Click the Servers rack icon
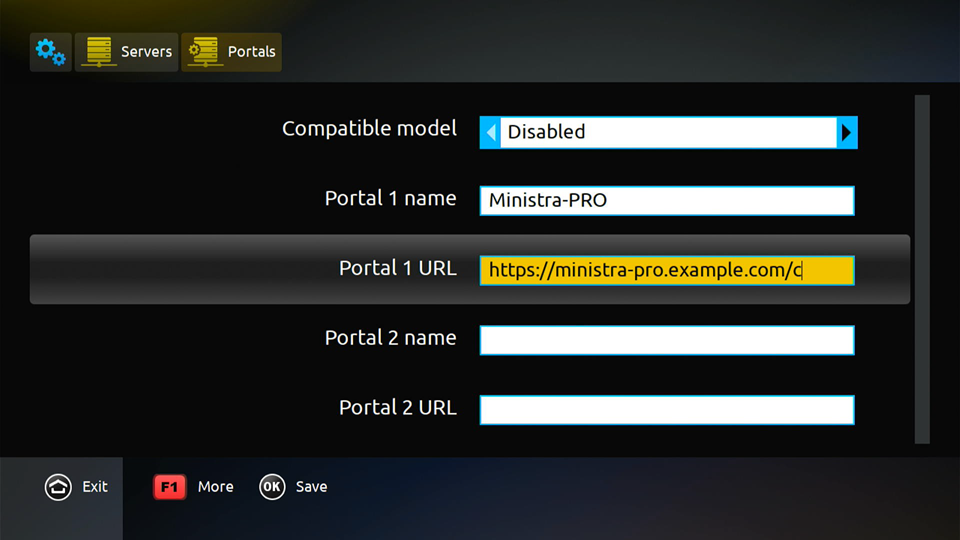The height and width of the screenshot is (540, 960). point(99,52)
